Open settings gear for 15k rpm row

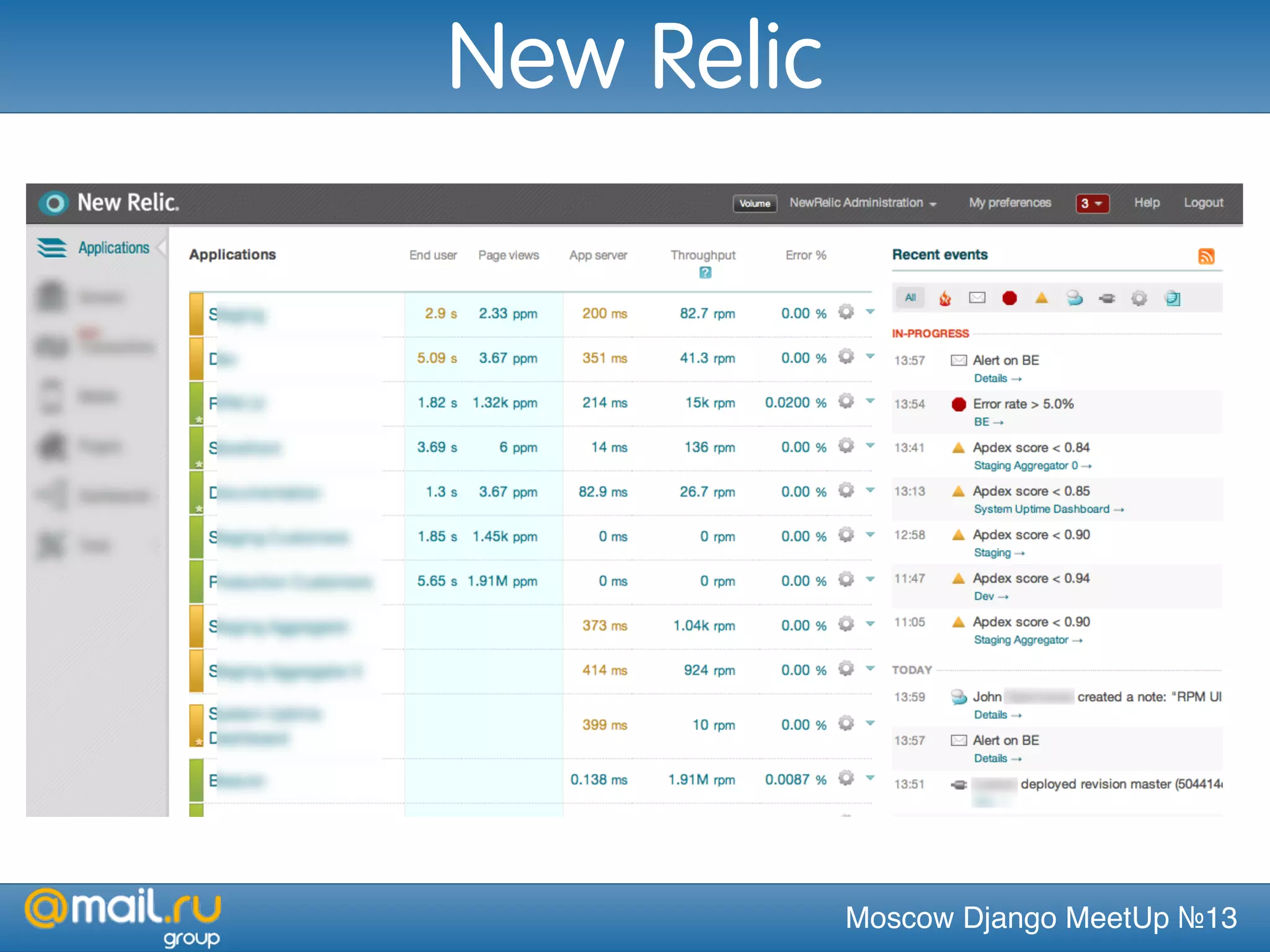tap(846, 401)
